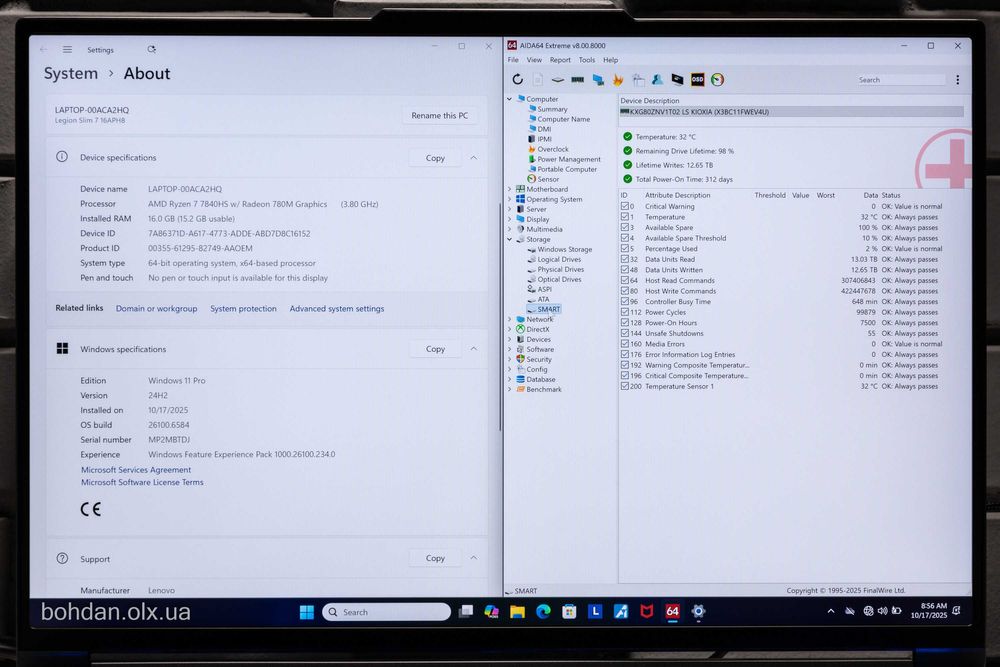Click the Rename this PC button
Screen dimensions: 1000x667
click(x=439, y=115)
